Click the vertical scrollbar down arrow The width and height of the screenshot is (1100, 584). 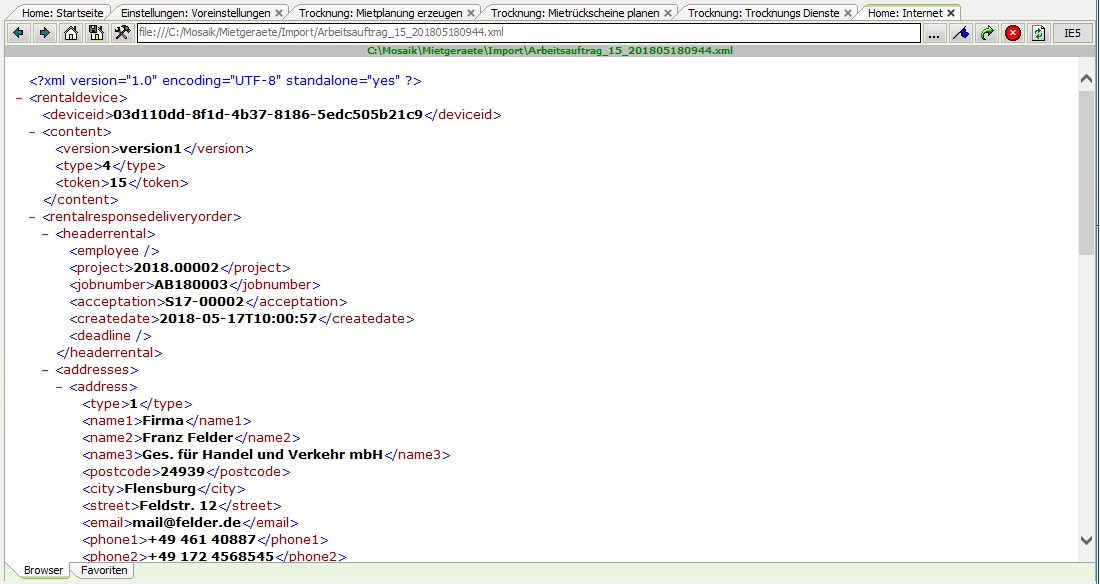pyautogui.click(x=1088, y=540)
